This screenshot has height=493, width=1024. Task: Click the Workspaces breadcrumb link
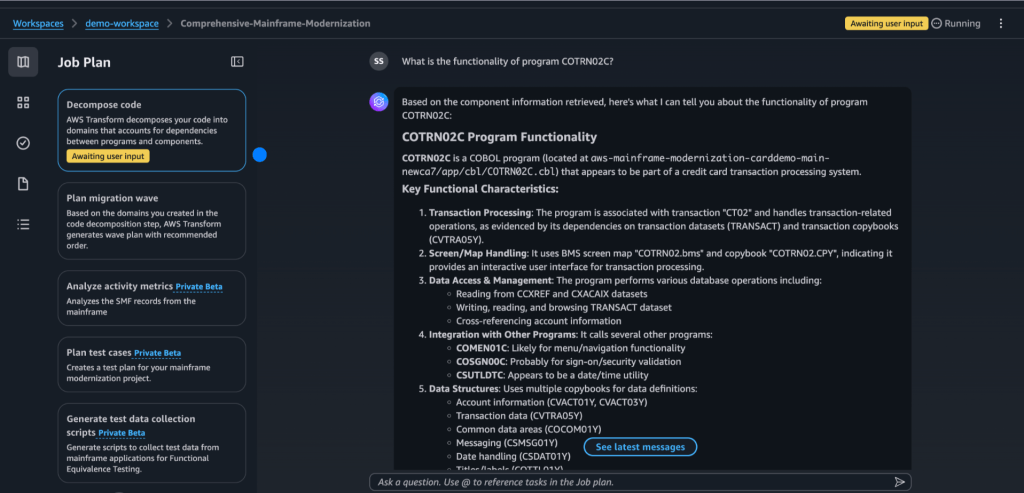pyautogui.click(x=41, y=23)
